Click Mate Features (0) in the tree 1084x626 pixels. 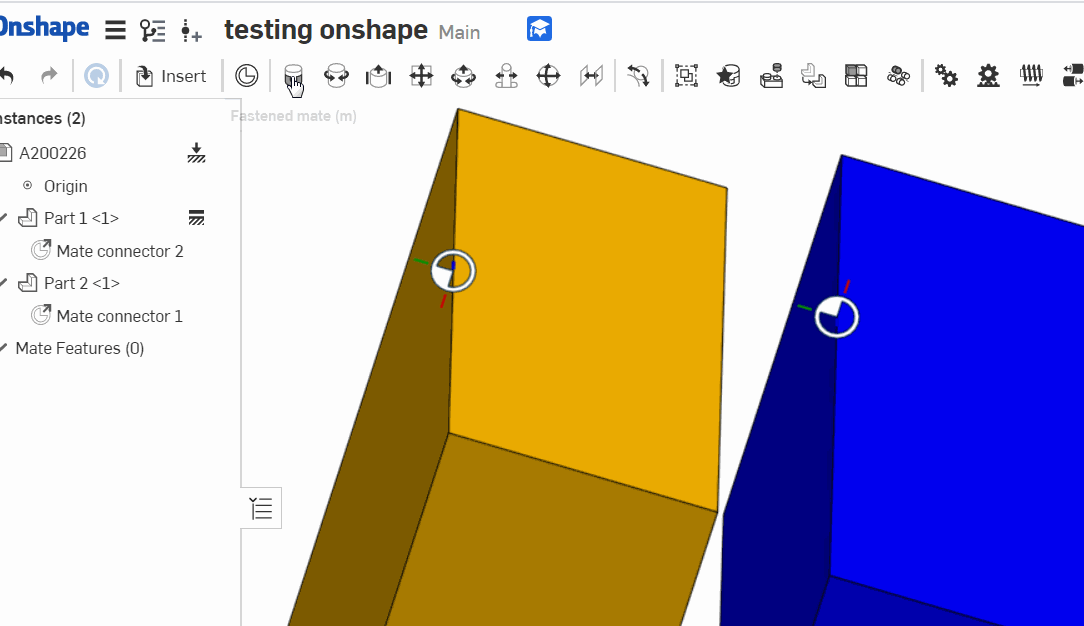pos(80,348)
